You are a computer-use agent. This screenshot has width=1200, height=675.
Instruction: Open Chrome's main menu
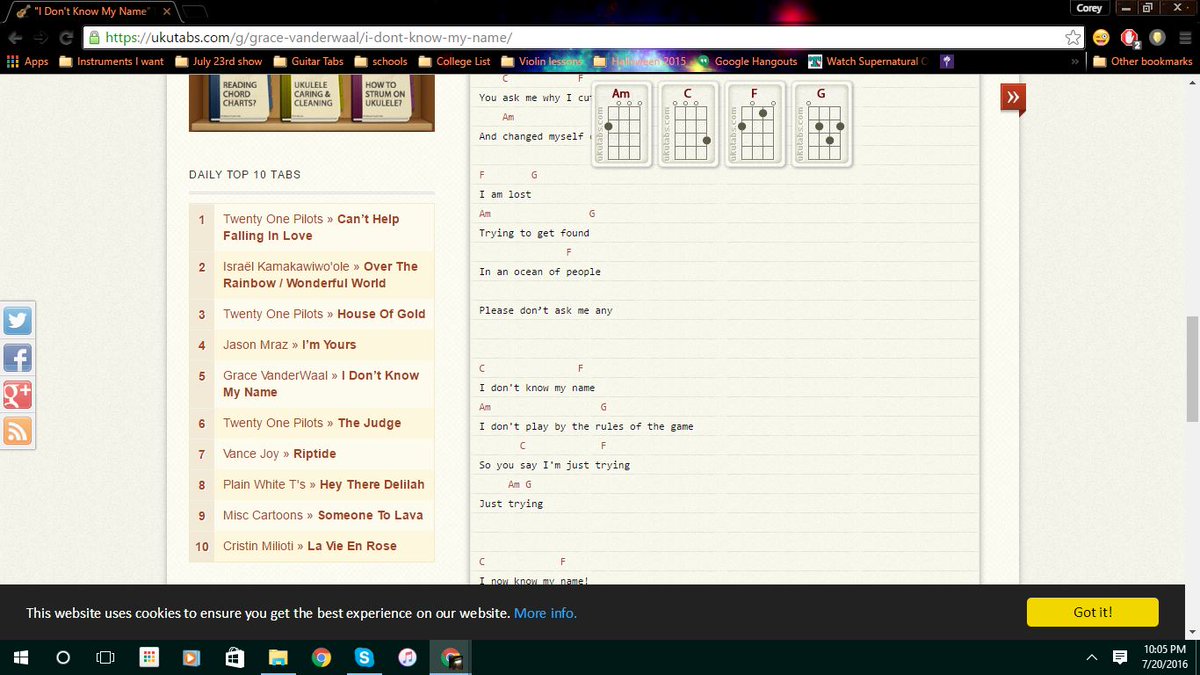coord(1184,38)
